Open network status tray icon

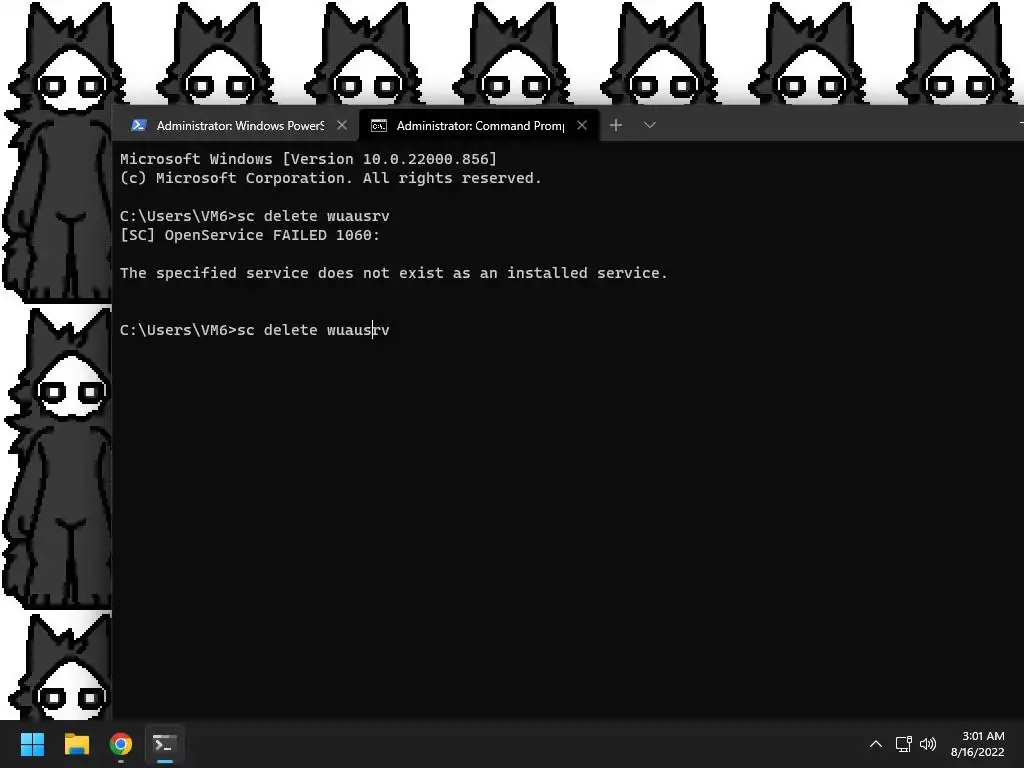903,744
